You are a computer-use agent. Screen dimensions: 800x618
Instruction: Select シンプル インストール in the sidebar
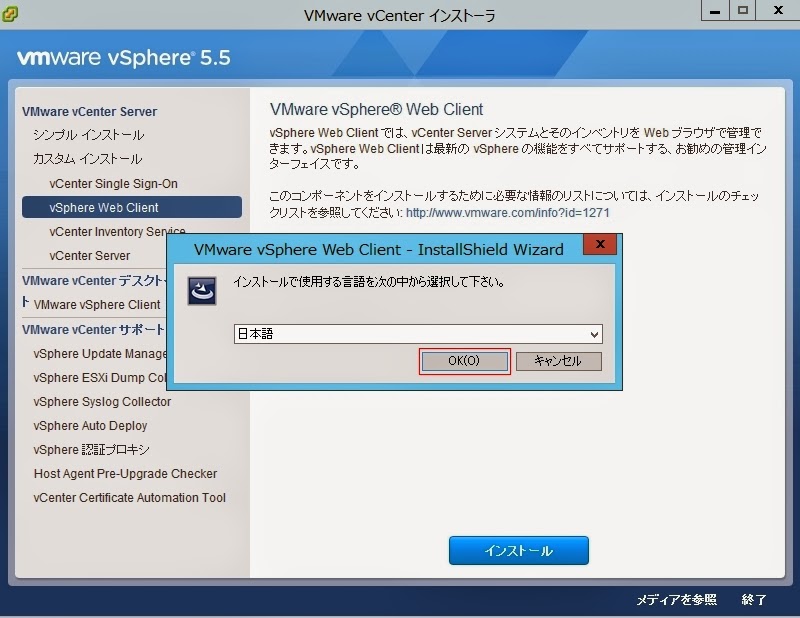click(89, 135)
